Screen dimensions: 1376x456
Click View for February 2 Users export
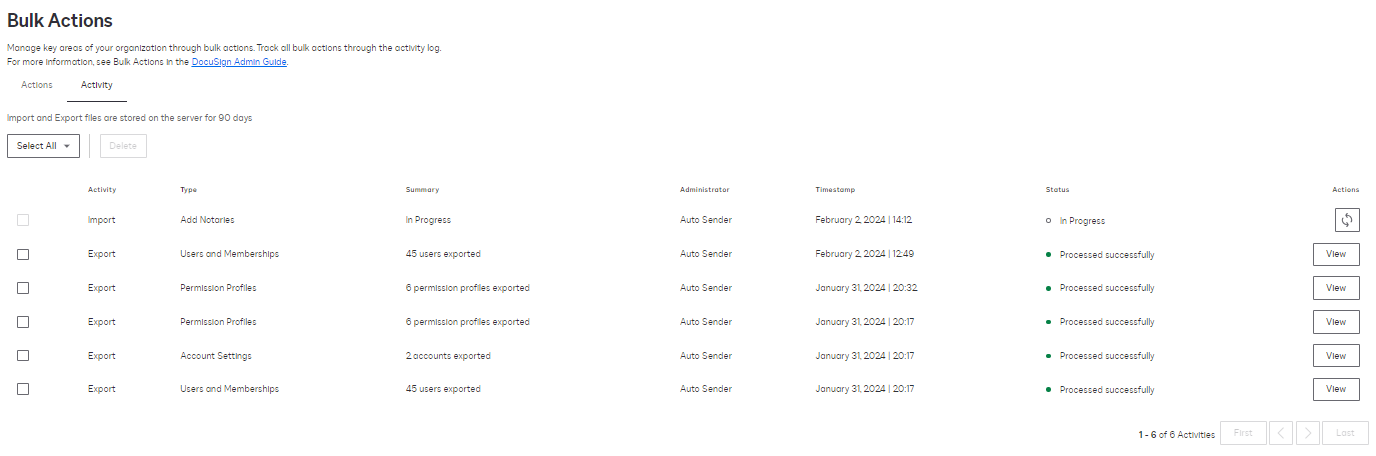coord(1335,254)
